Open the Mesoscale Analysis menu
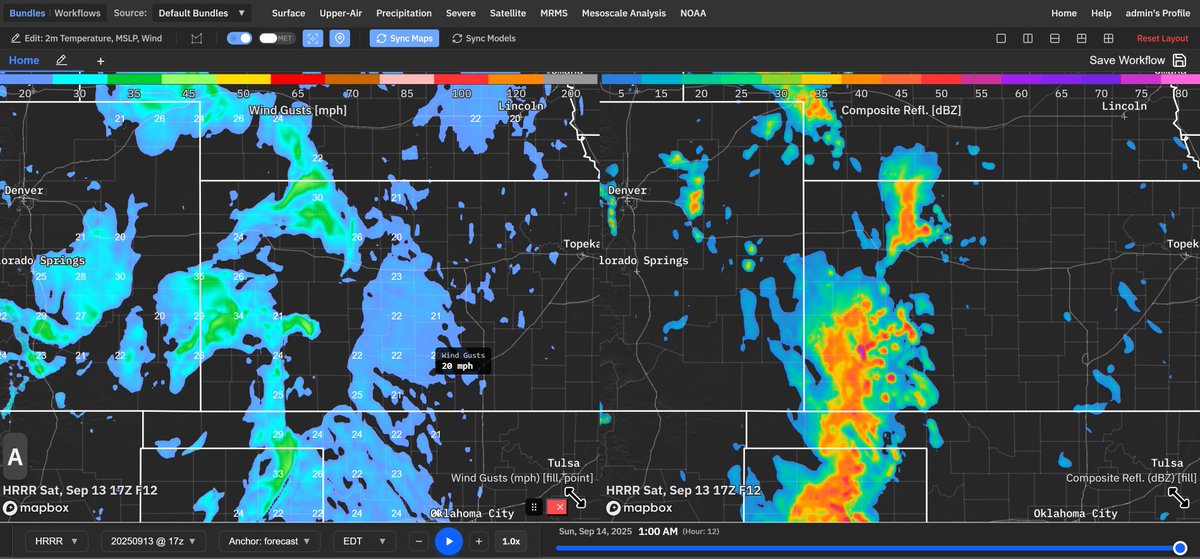 pos(625,13)
